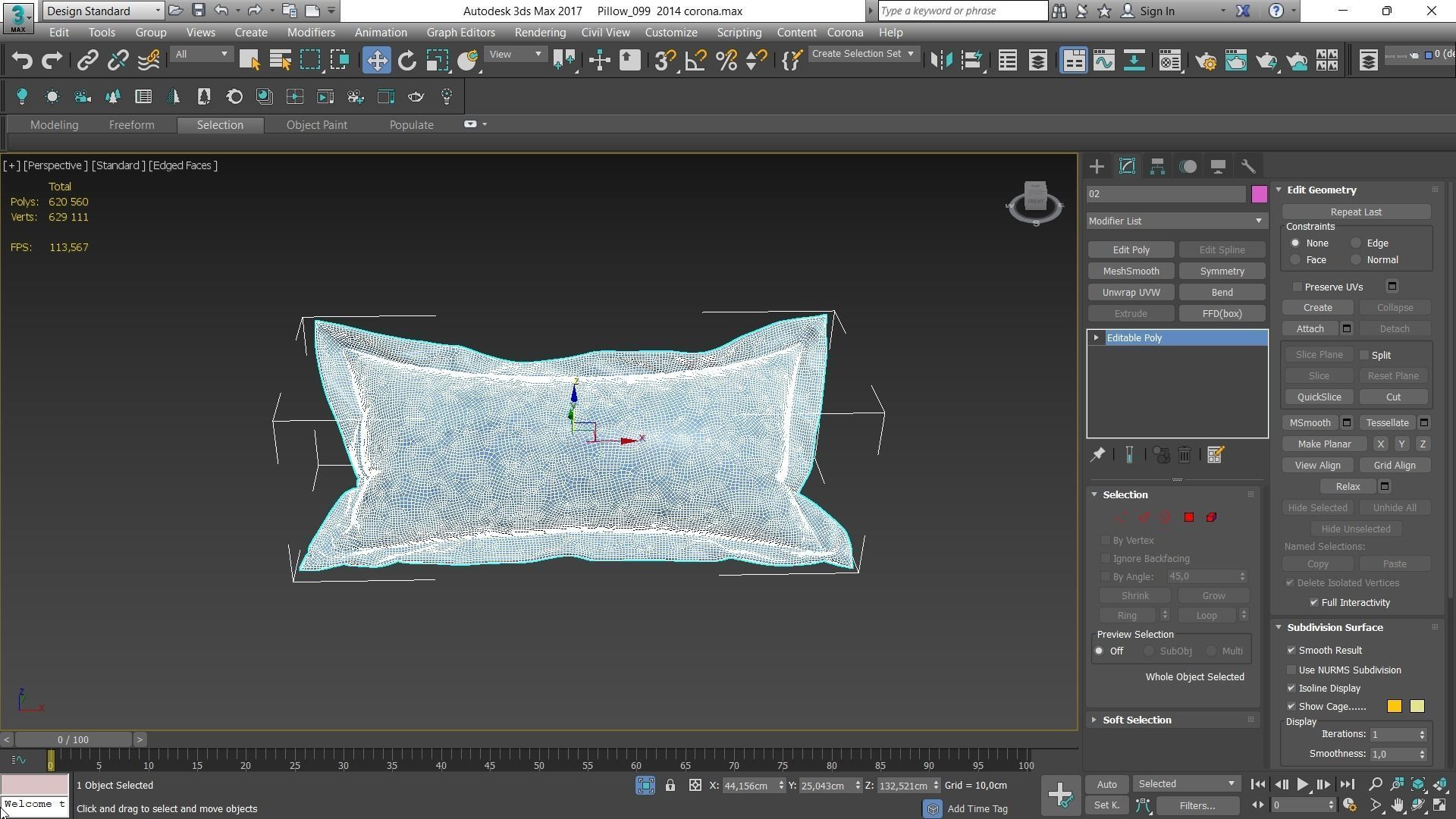Click Pin Stack icon below modifier stack

click(x=1097, y=455)
